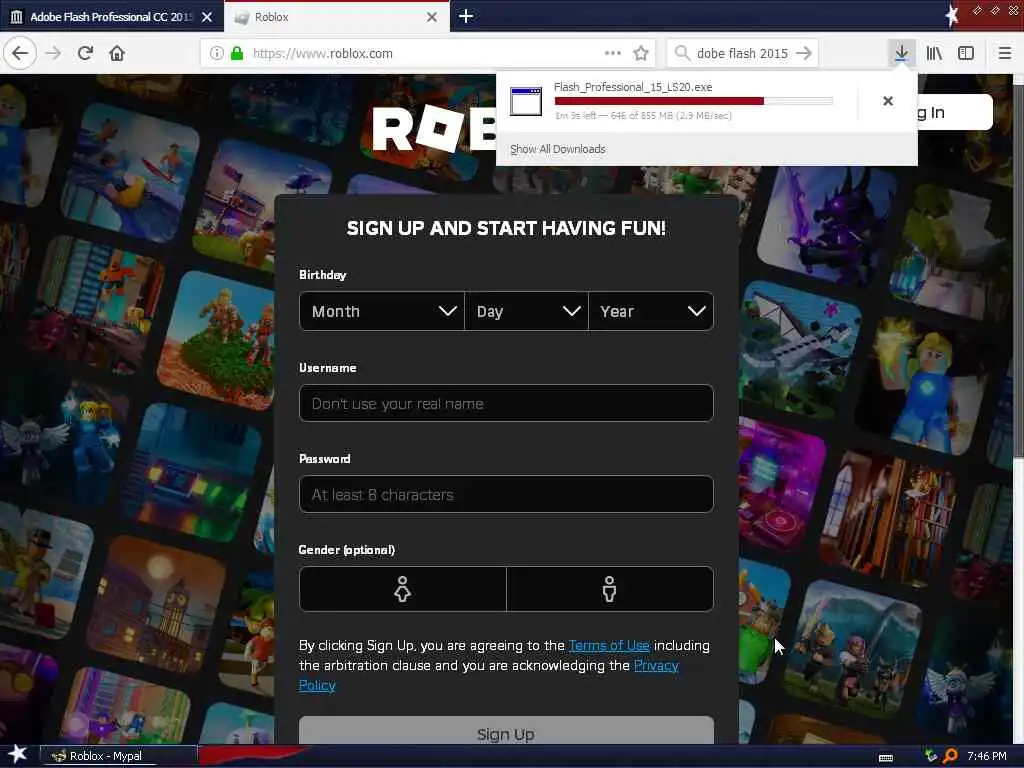Select the female gender icon
This screenshot has width=1024, height=768.
coord(402,589)
